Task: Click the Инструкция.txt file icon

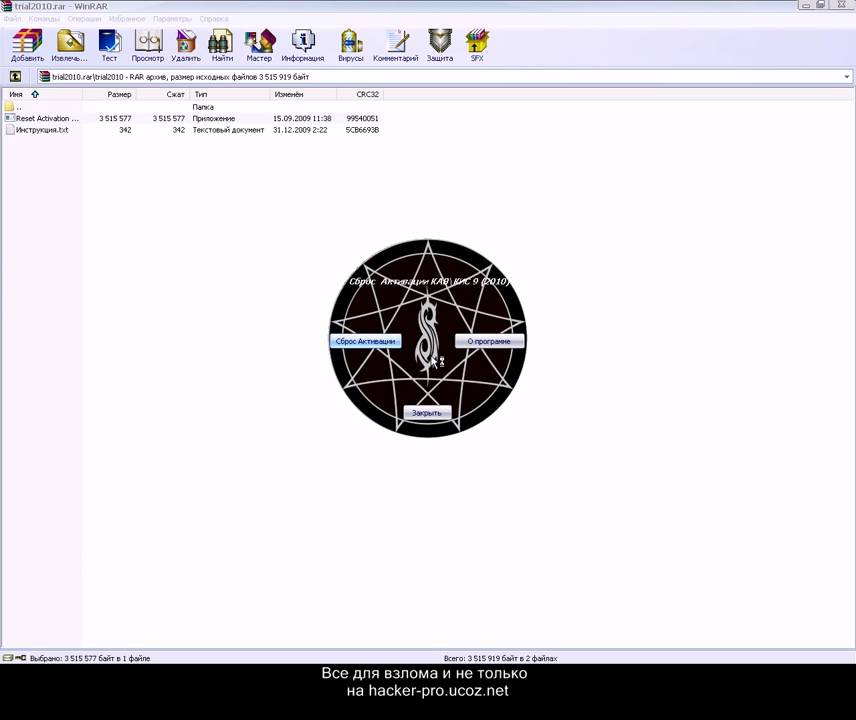Action: [x=10, y=130]
